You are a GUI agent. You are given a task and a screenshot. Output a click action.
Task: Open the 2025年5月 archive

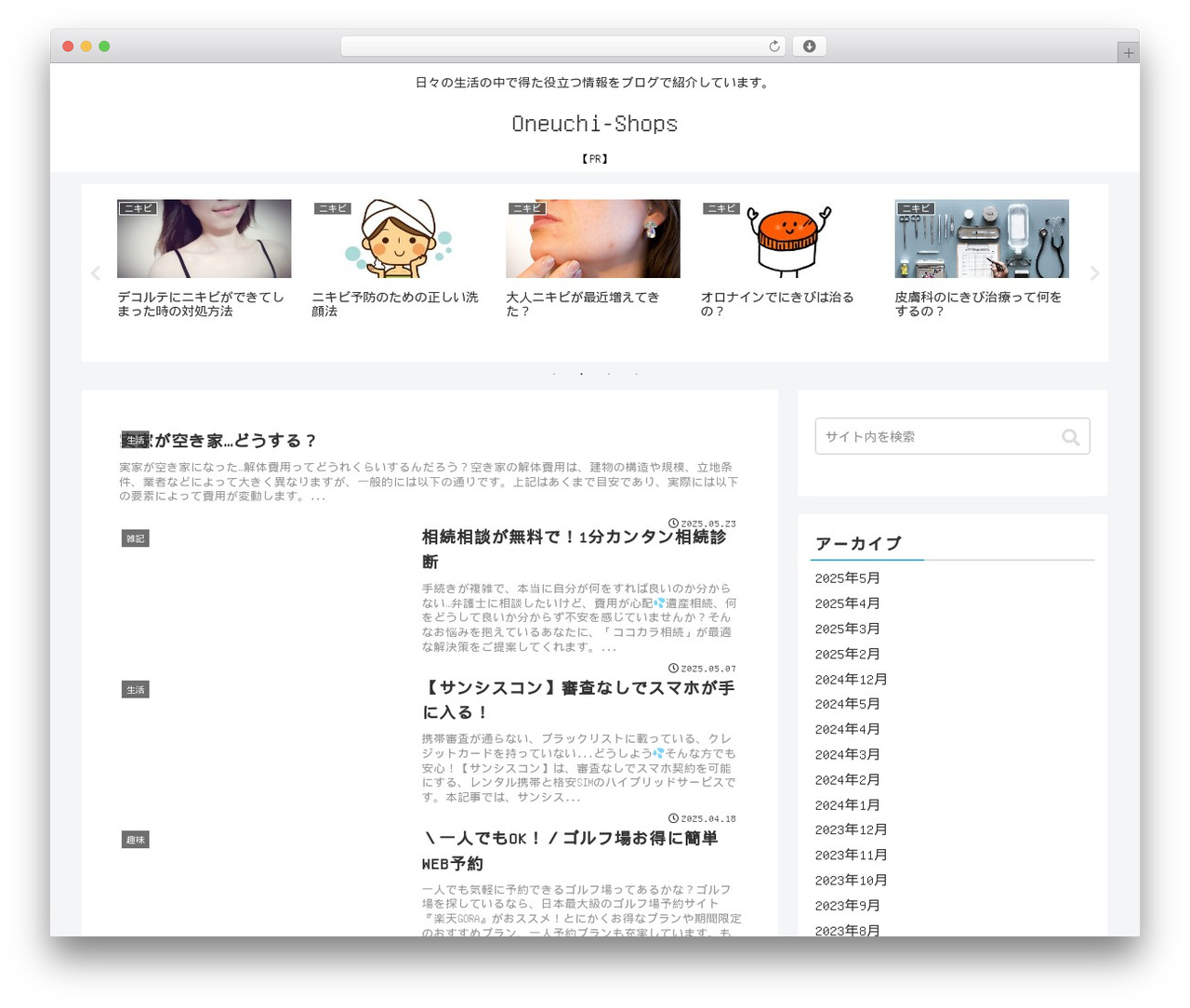click(847, 578)
